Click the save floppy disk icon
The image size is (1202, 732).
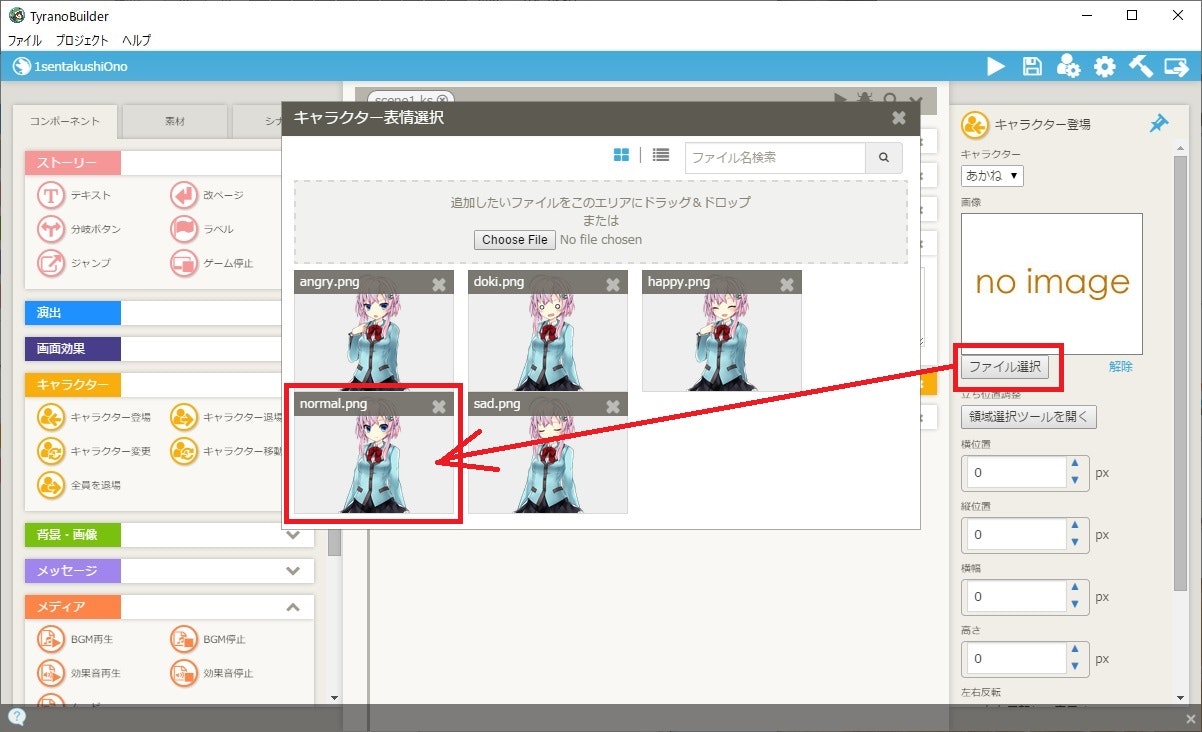pyautogui.click(x=1032, y=66)
